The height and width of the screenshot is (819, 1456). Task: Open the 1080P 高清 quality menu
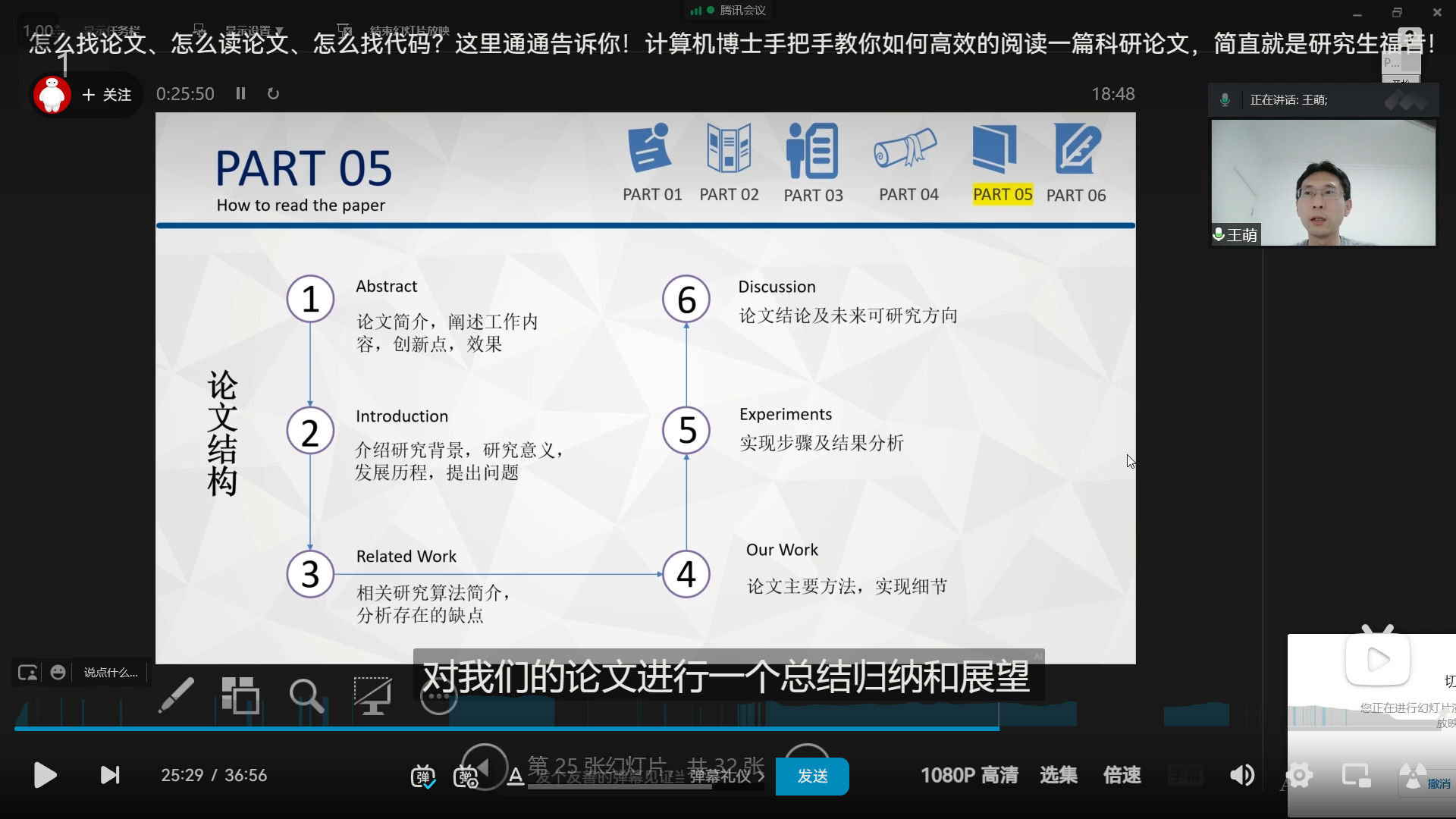tap(969, 775)
